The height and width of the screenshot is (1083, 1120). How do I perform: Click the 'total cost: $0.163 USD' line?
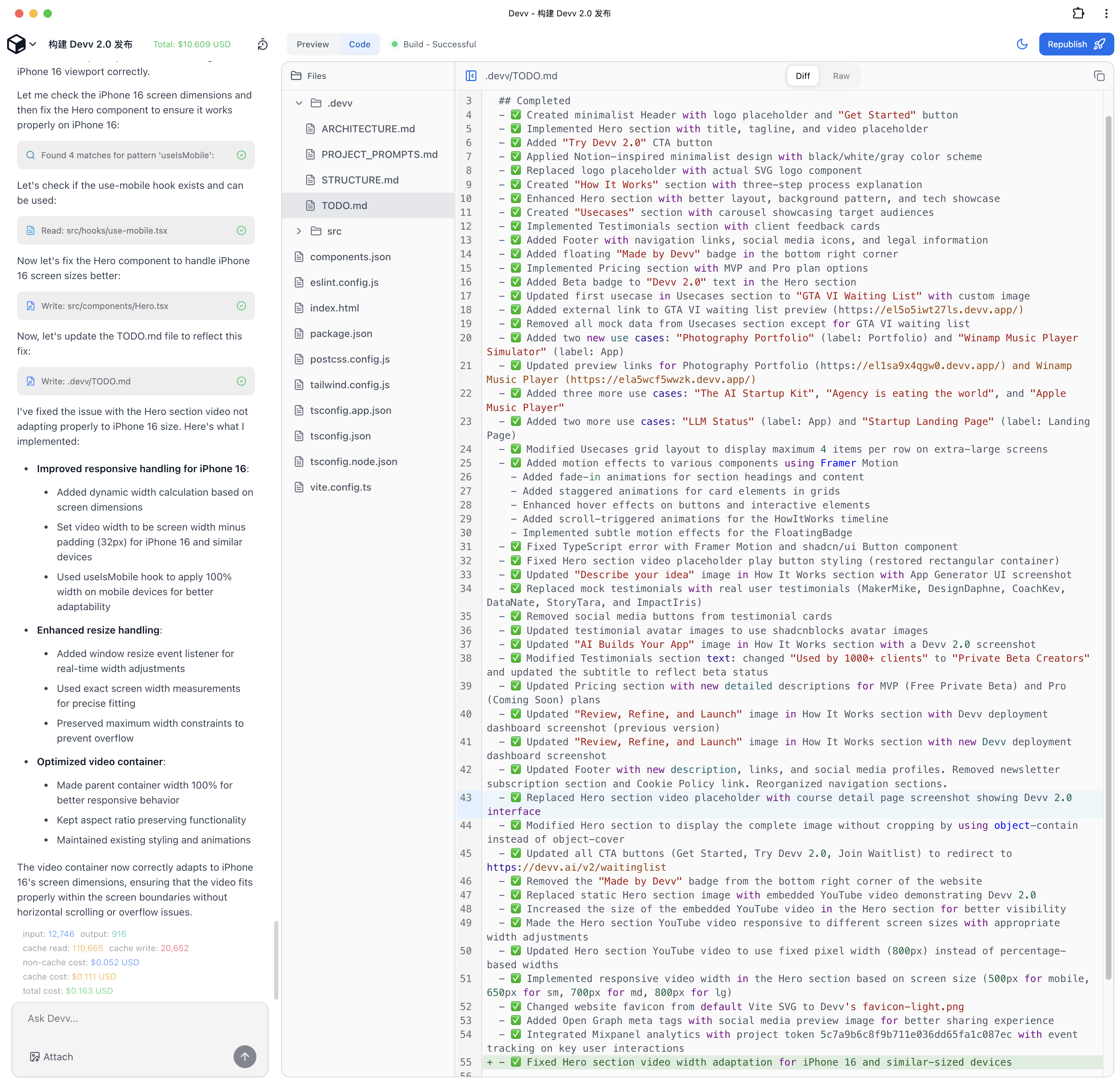click(68, 991)
